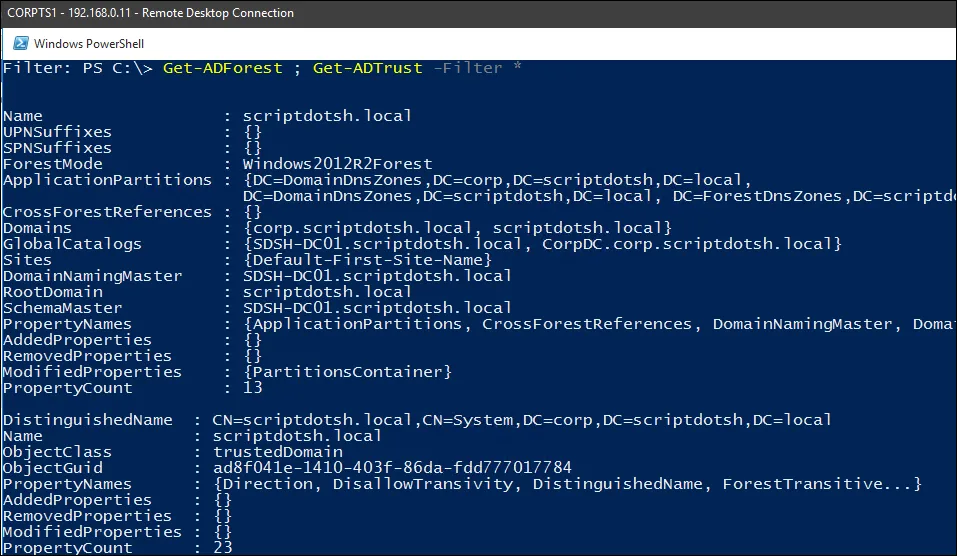This screenshot has height=556, width=957.
Task: Click the 'ApplicationPartitions' property label
Action: tap(107, 180)
